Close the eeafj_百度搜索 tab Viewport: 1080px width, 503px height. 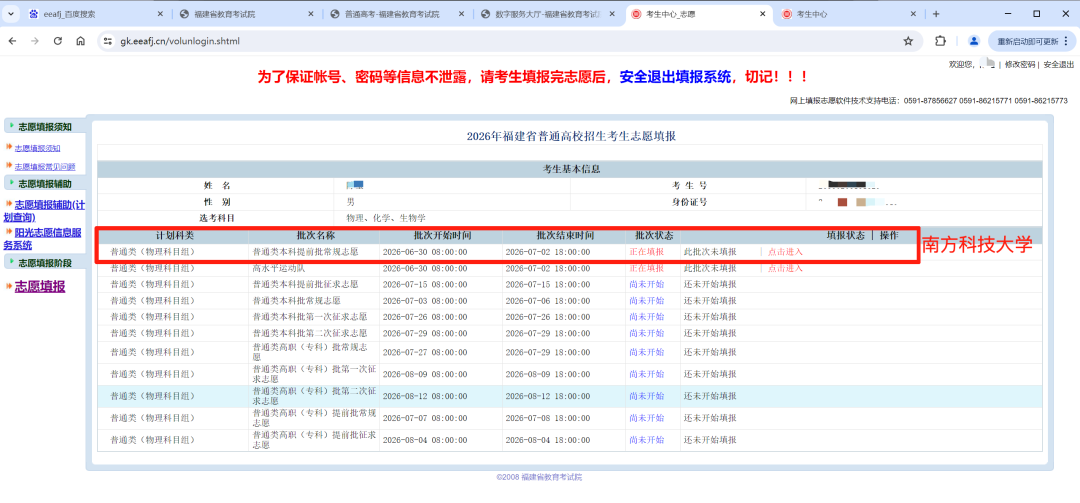tap(160, 14)
